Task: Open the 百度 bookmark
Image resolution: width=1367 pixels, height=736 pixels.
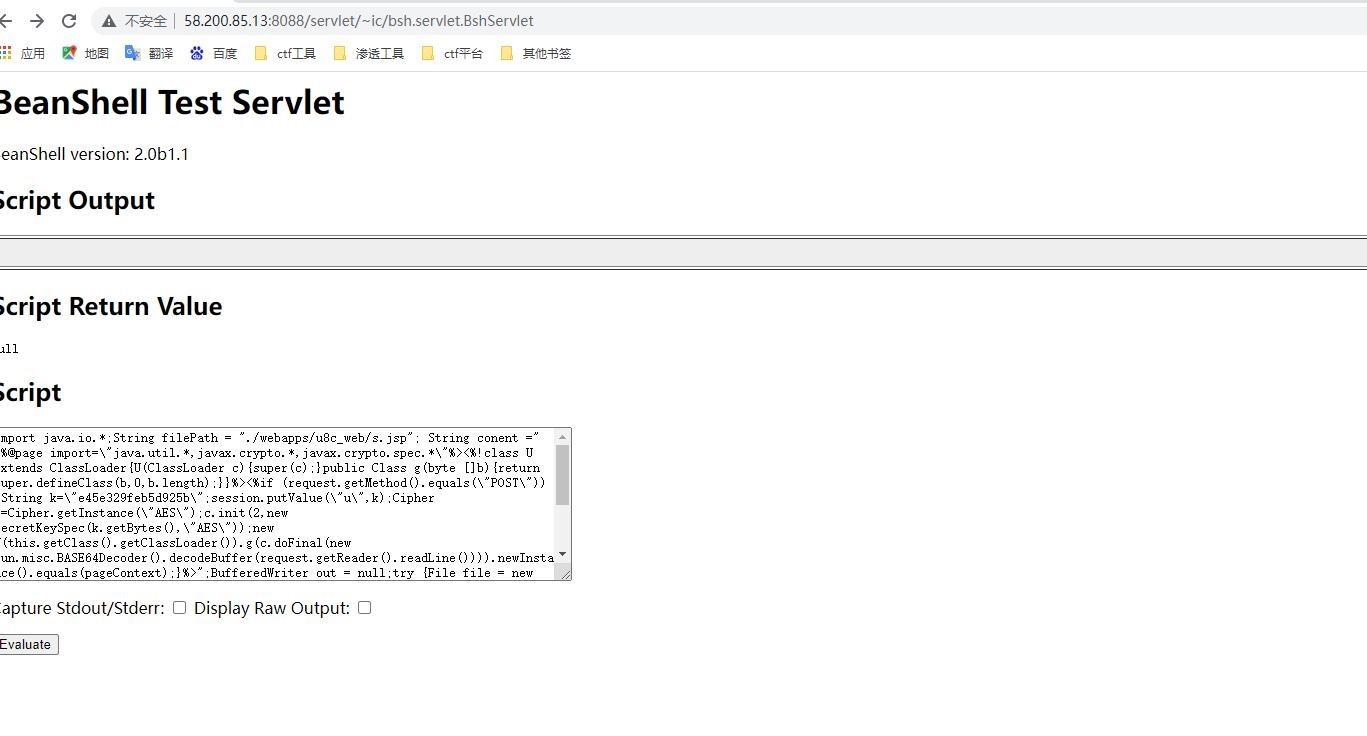Action: [x=213, y=53]
